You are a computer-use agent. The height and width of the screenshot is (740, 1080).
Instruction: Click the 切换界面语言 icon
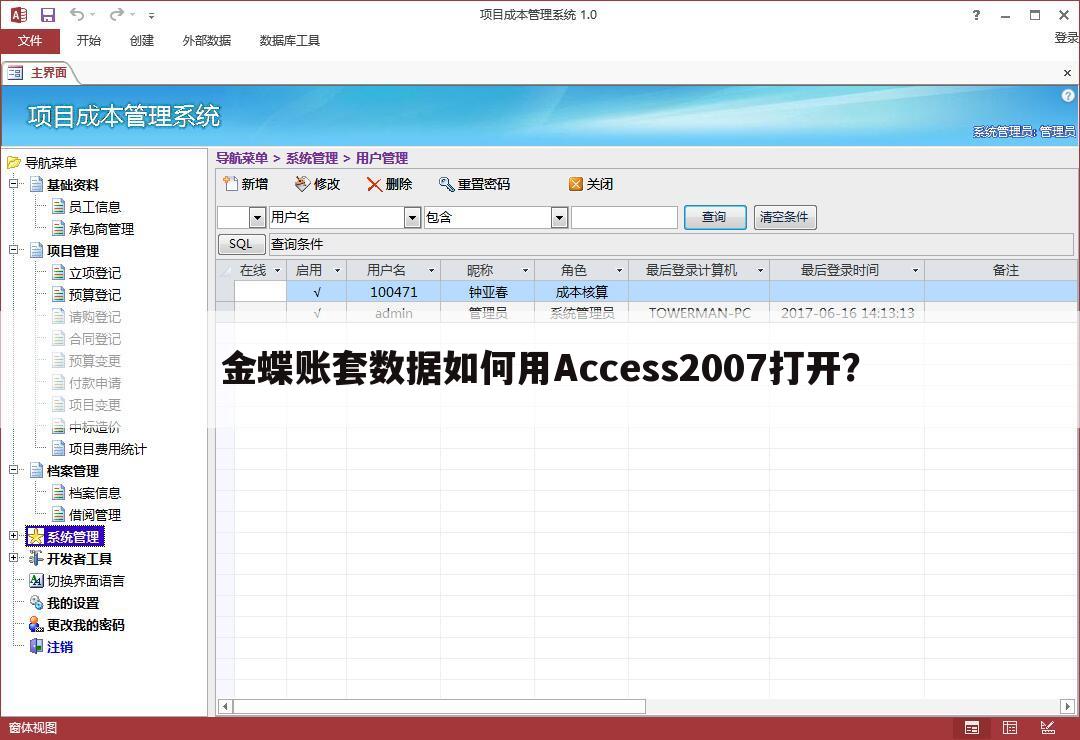pos(37,581)
